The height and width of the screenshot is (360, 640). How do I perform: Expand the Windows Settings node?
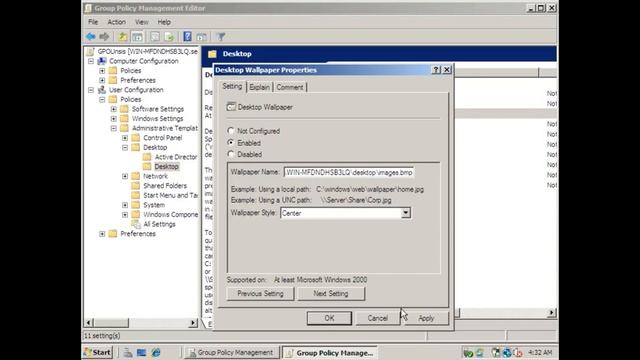[x=114, y=119]
